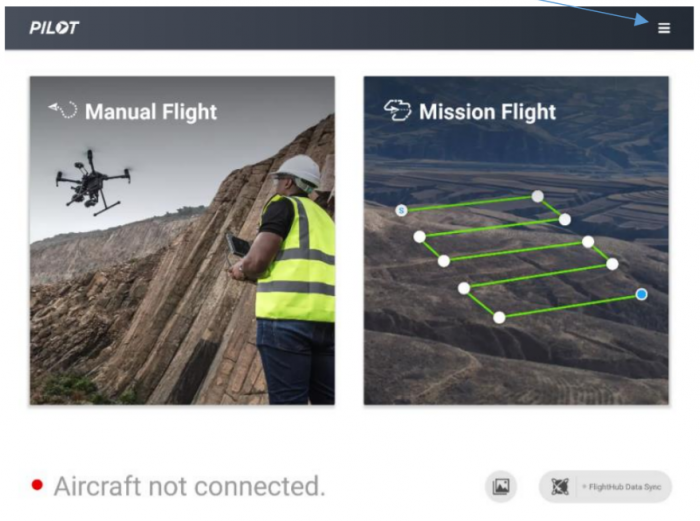Open the hamburger menu in the header
This screenshot has height=521, width=700.
tap(664, 28)
